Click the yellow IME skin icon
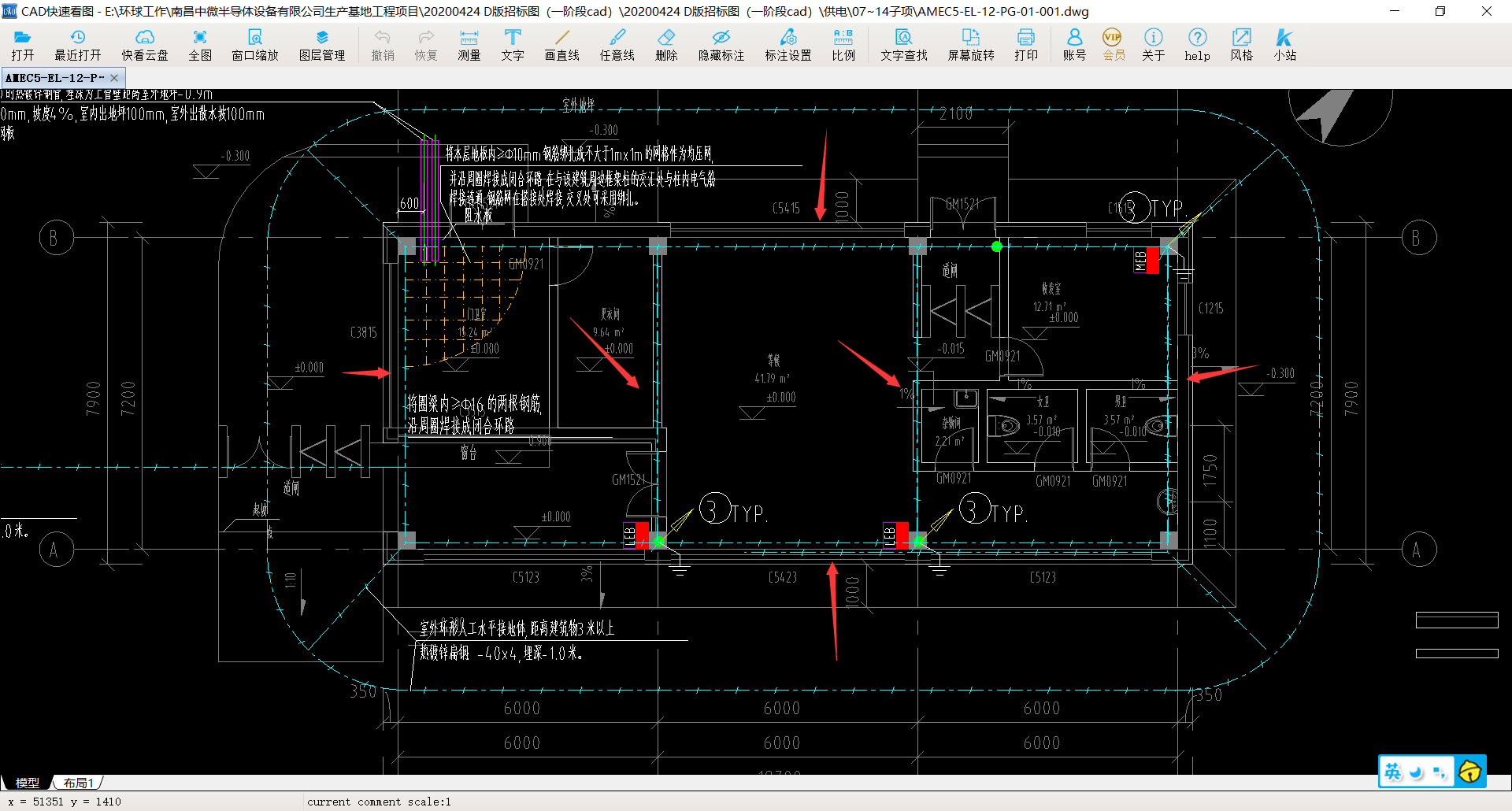This screenshot has height=811, width=1512. [1469, 772]
